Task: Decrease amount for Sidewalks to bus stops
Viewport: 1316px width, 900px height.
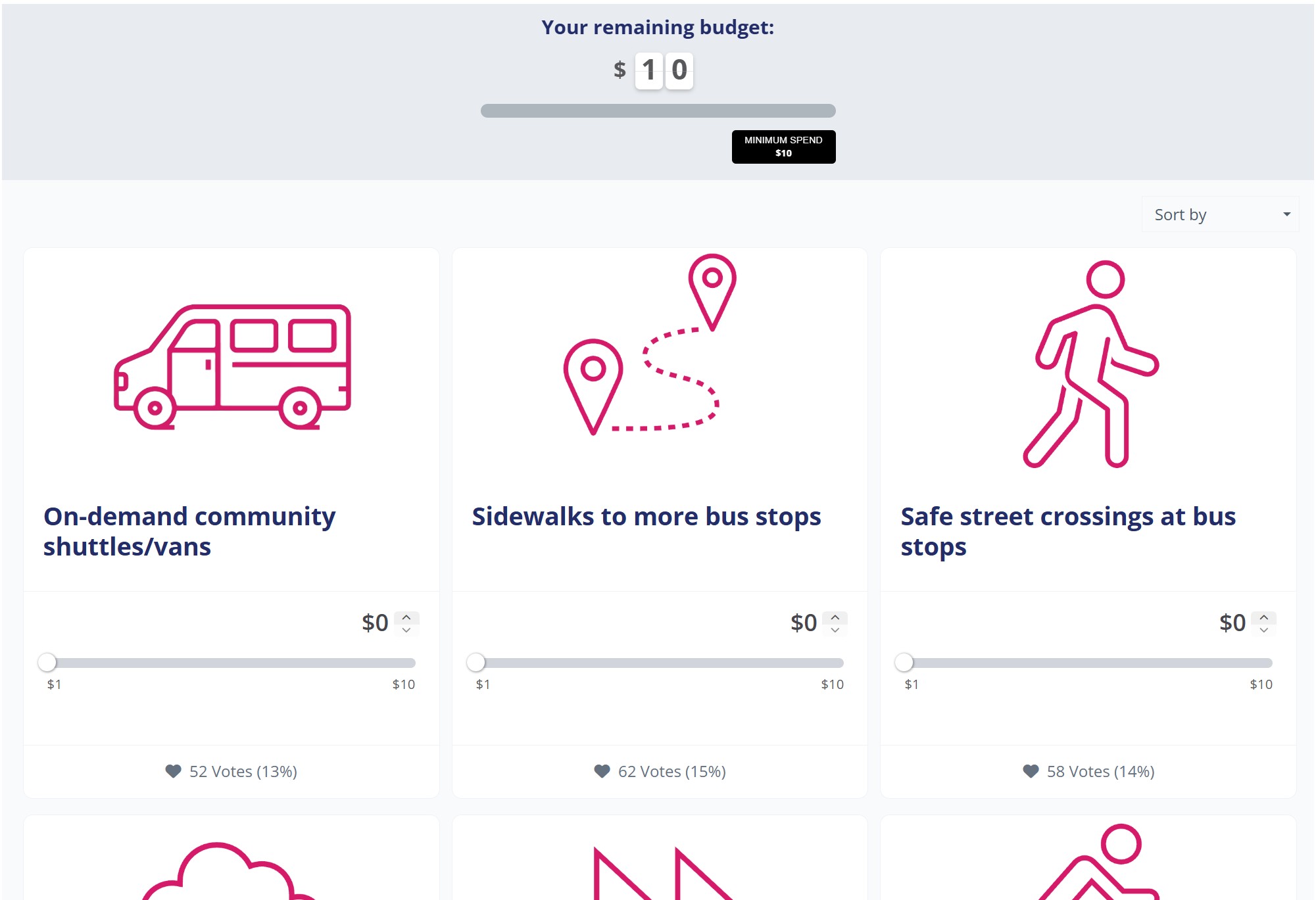Action: tap(835, 630)
